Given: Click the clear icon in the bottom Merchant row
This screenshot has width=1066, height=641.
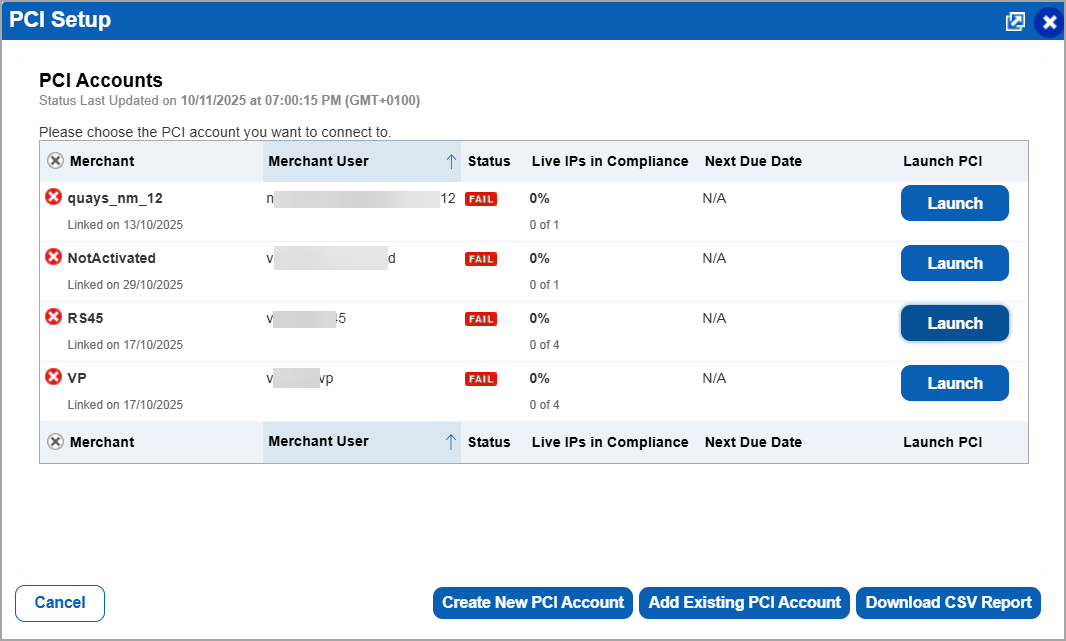Looking at the screenshot, I should coord(56,441).
